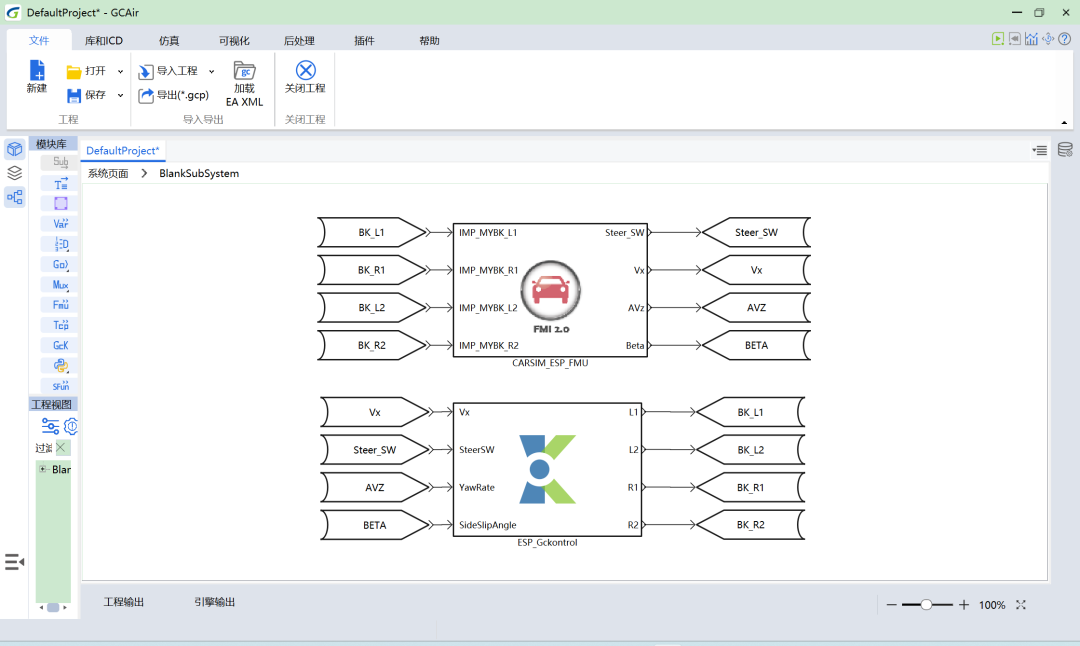Collapse the ribbon with the up arrow
The image size is (1080, 646).
1064,123
